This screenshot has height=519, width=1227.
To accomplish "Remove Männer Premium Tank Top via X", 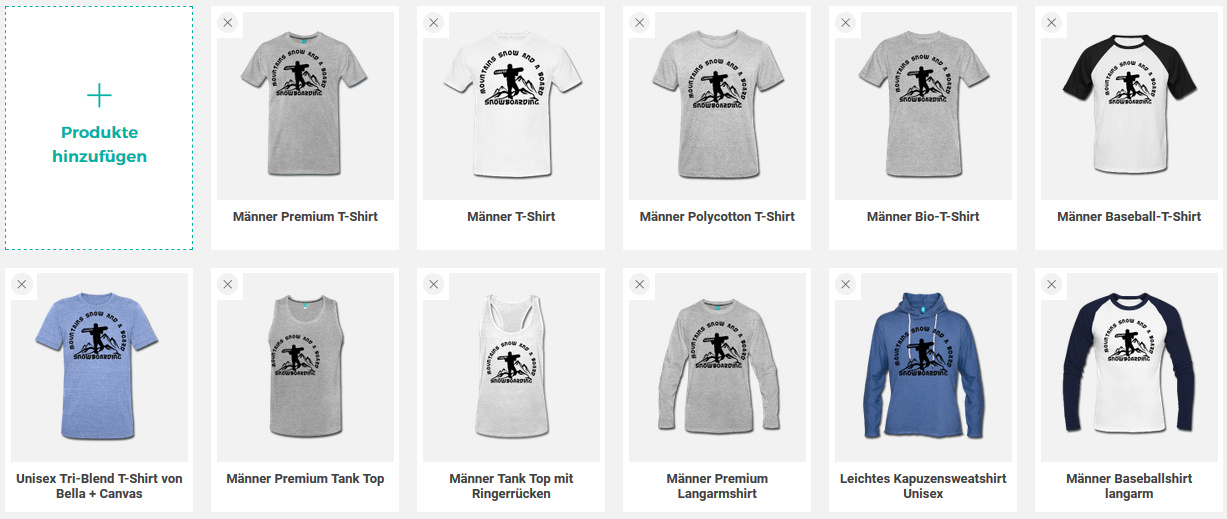I will click(x=228, y=285).
